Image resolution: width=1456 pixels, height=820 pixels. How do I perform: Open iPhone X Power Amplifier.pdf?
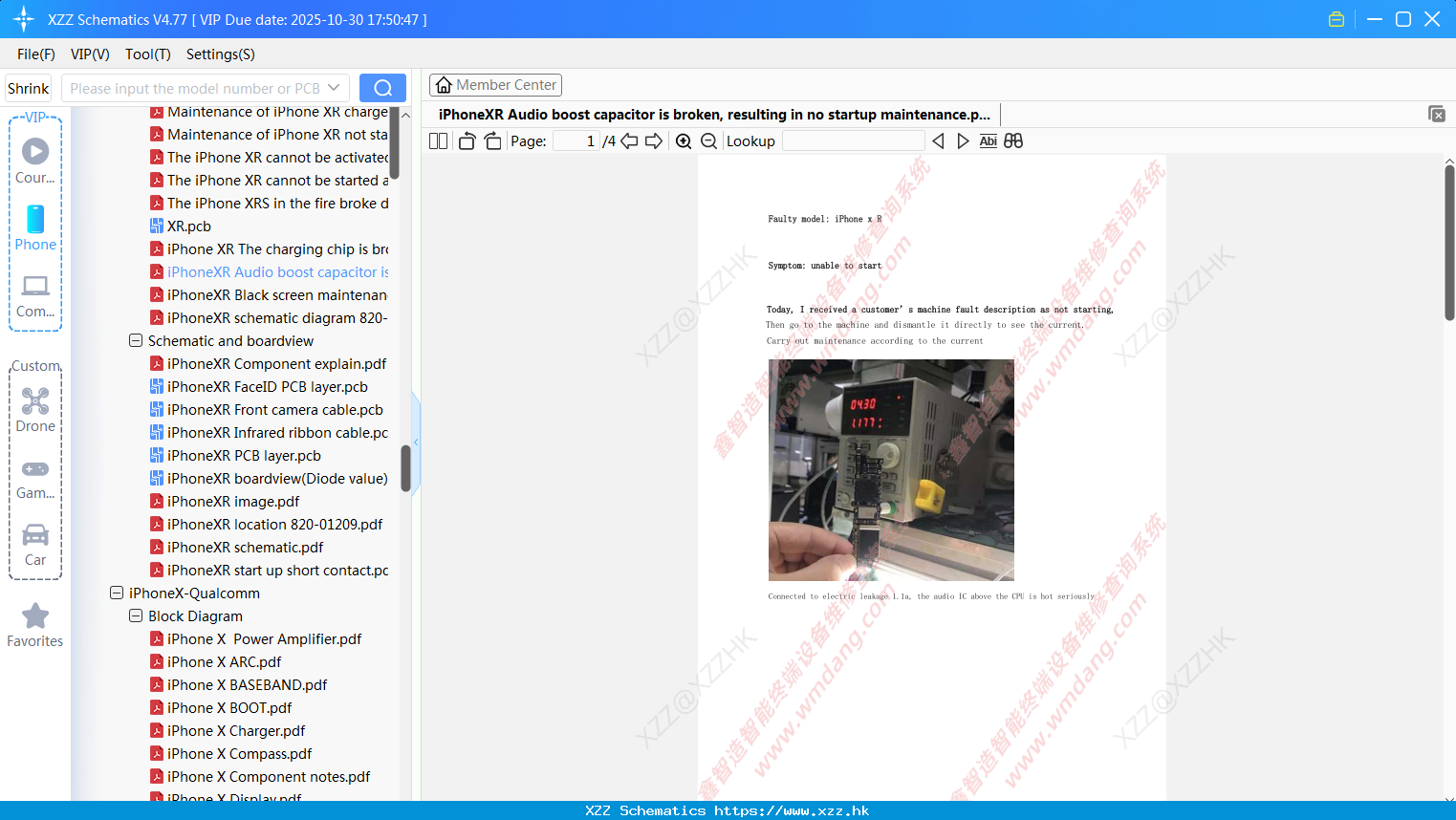(265, 638)
